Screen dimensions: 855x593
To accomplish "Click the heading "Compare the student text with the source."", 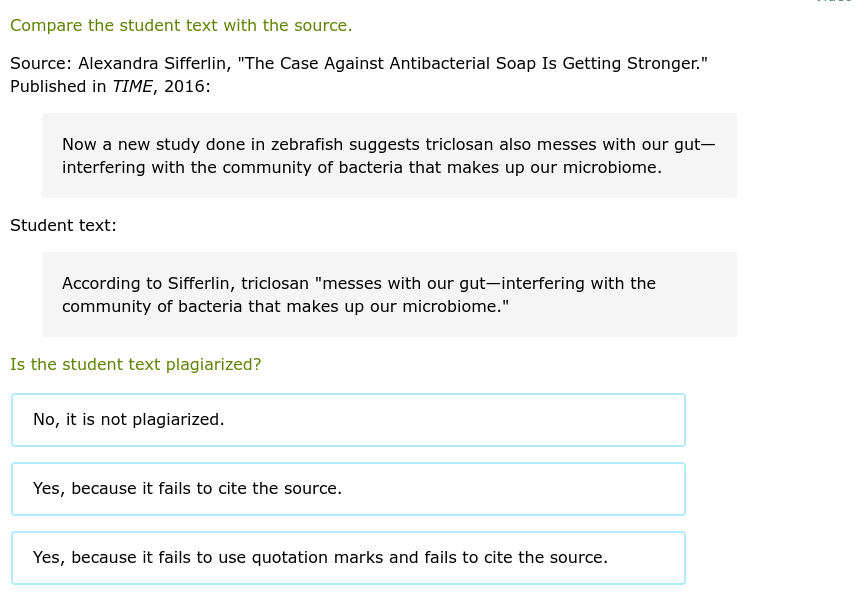I will [181, 26].
